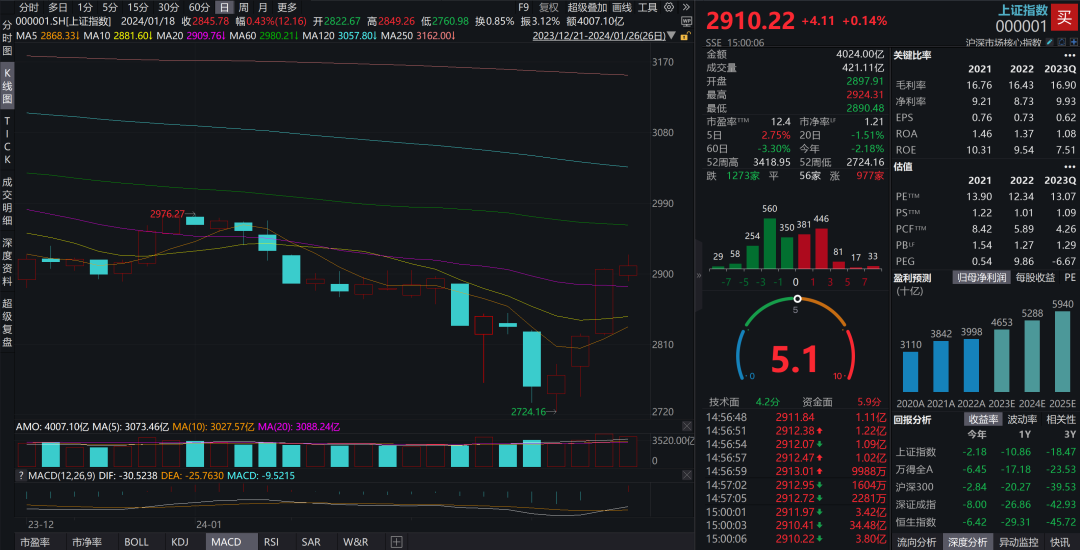Click the WP icon beside the turnover amount

(686, 21)
